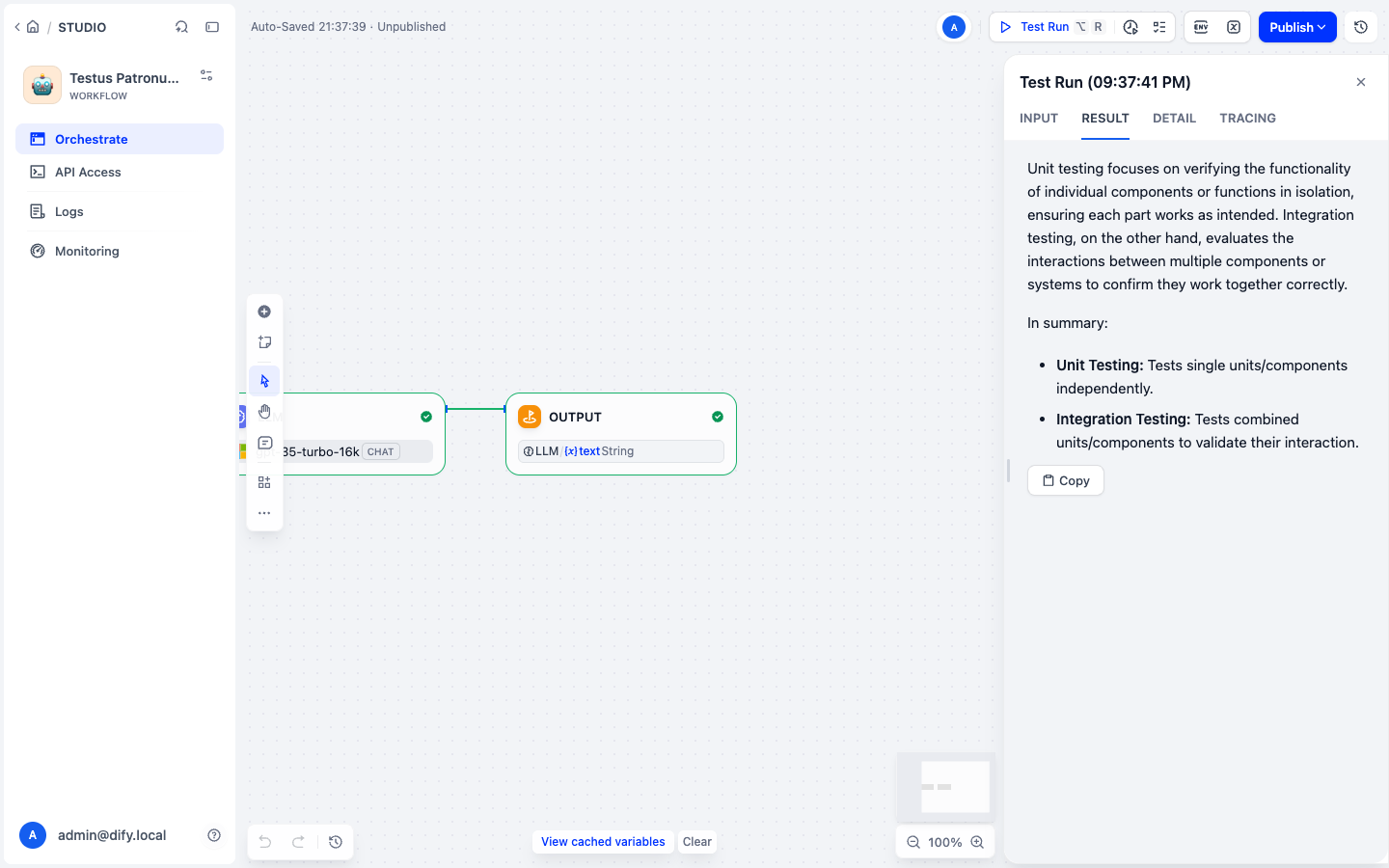Select the OUTPUT node on canvas
1389x868 pixels.
click(x=621, y=434)
